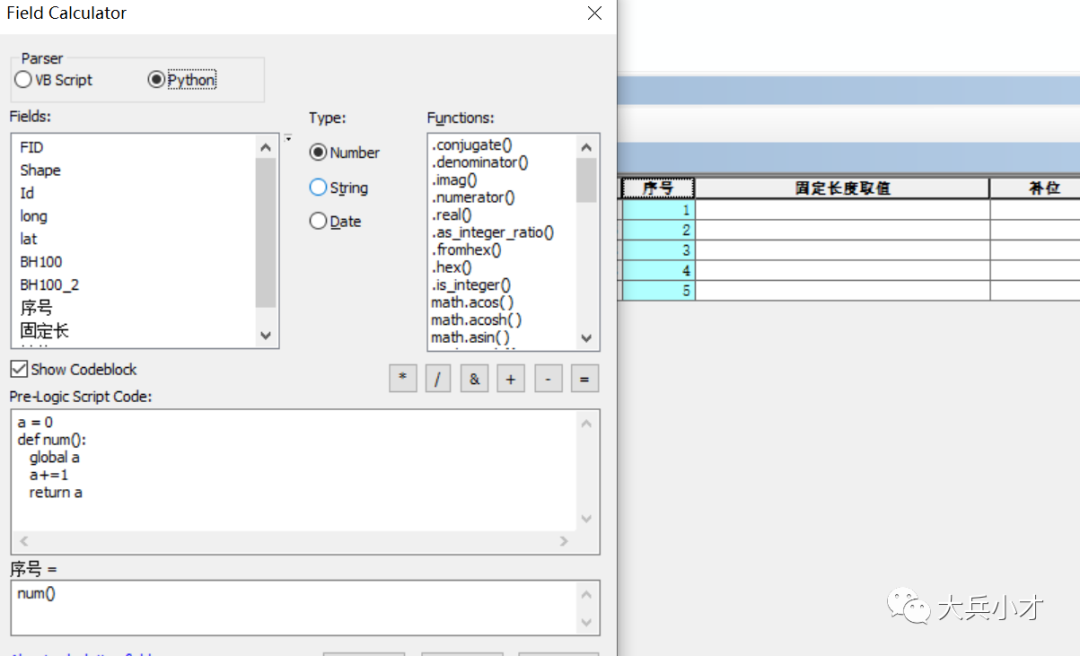
Task: Click the Fields list scrollbar thumb
Action: [266, 233]
